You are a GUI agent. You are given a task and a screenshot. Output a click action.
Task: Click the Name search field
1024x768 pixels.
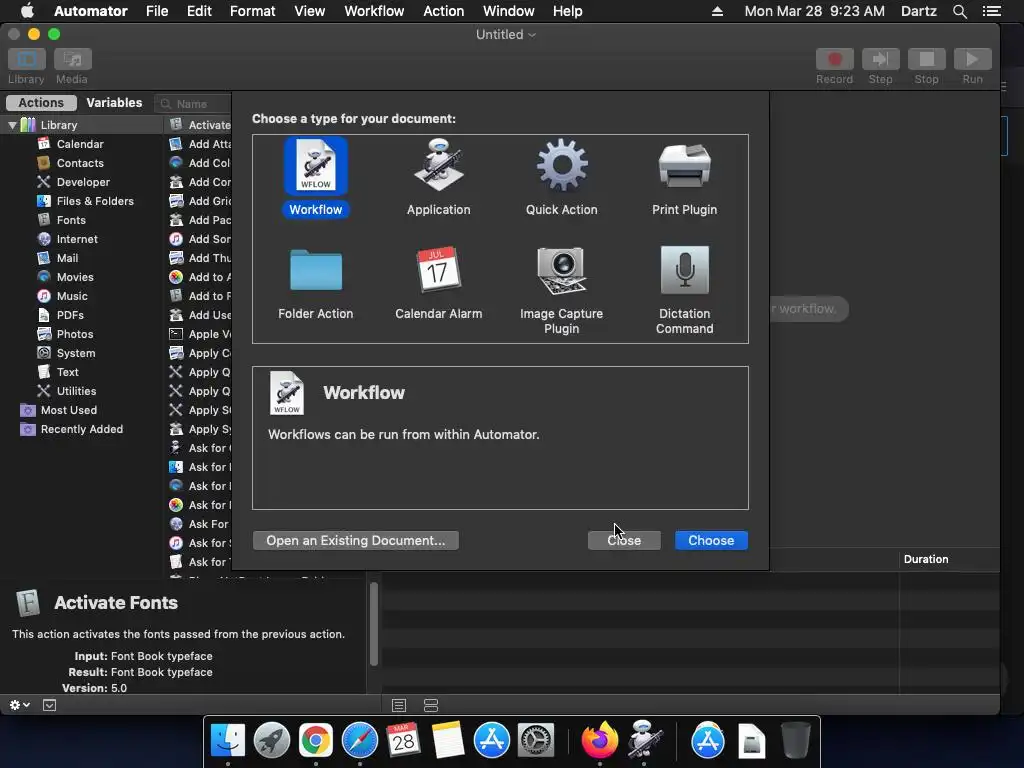click(194, 104)
